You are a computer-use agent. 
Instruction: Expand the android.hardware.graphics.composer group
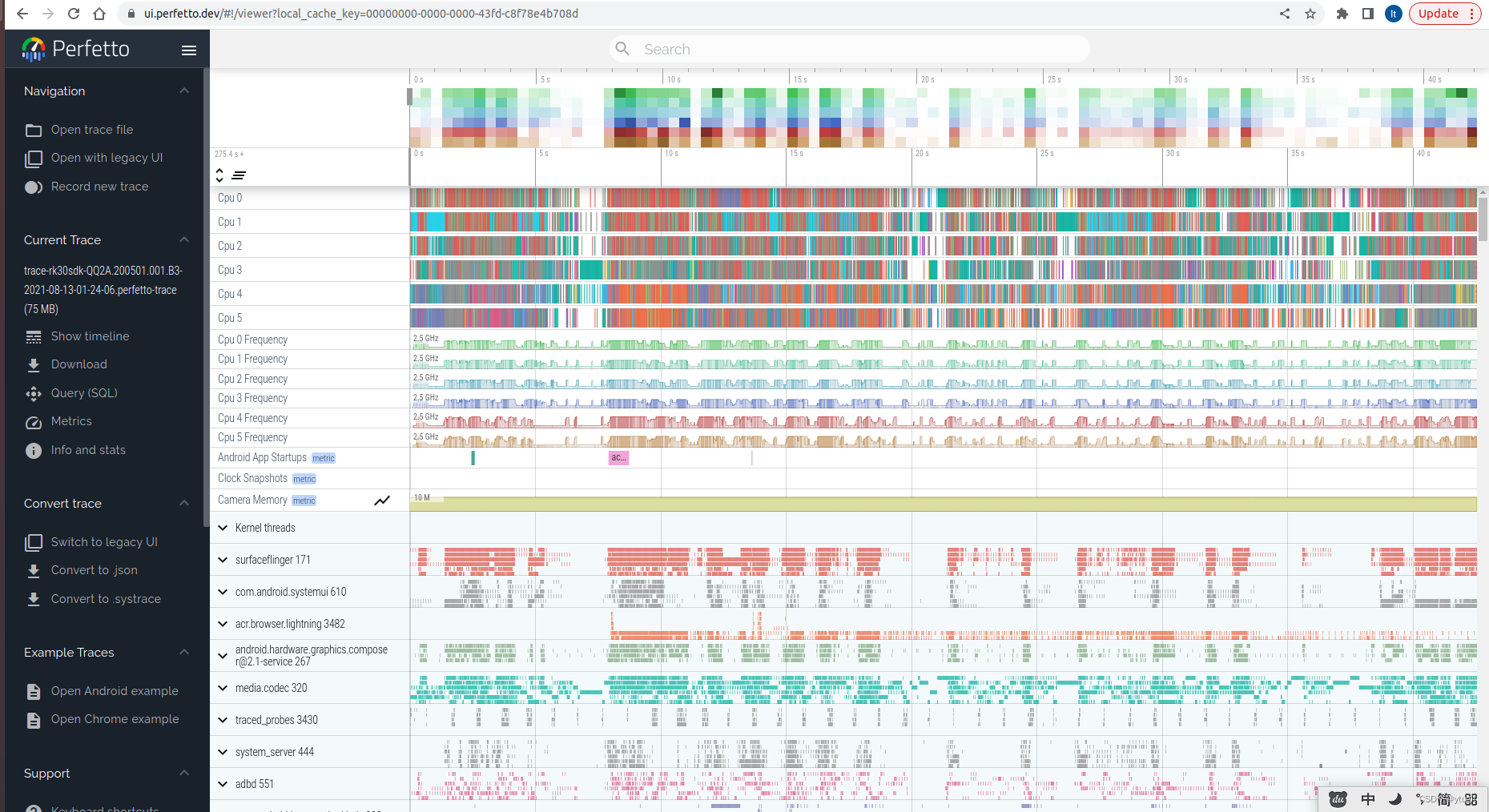223,656
